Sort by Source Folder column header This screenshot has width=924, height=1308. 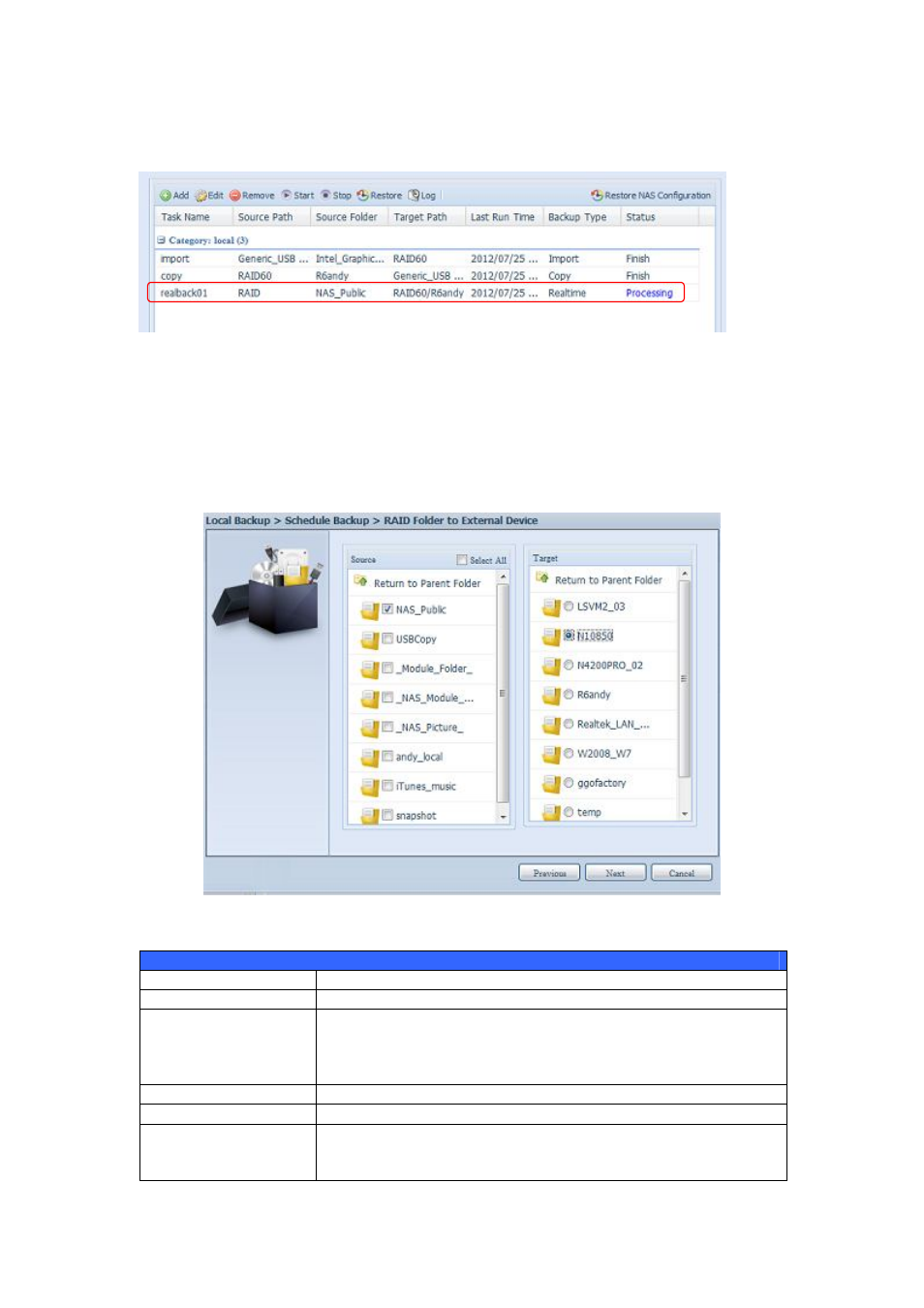point(349,217)
